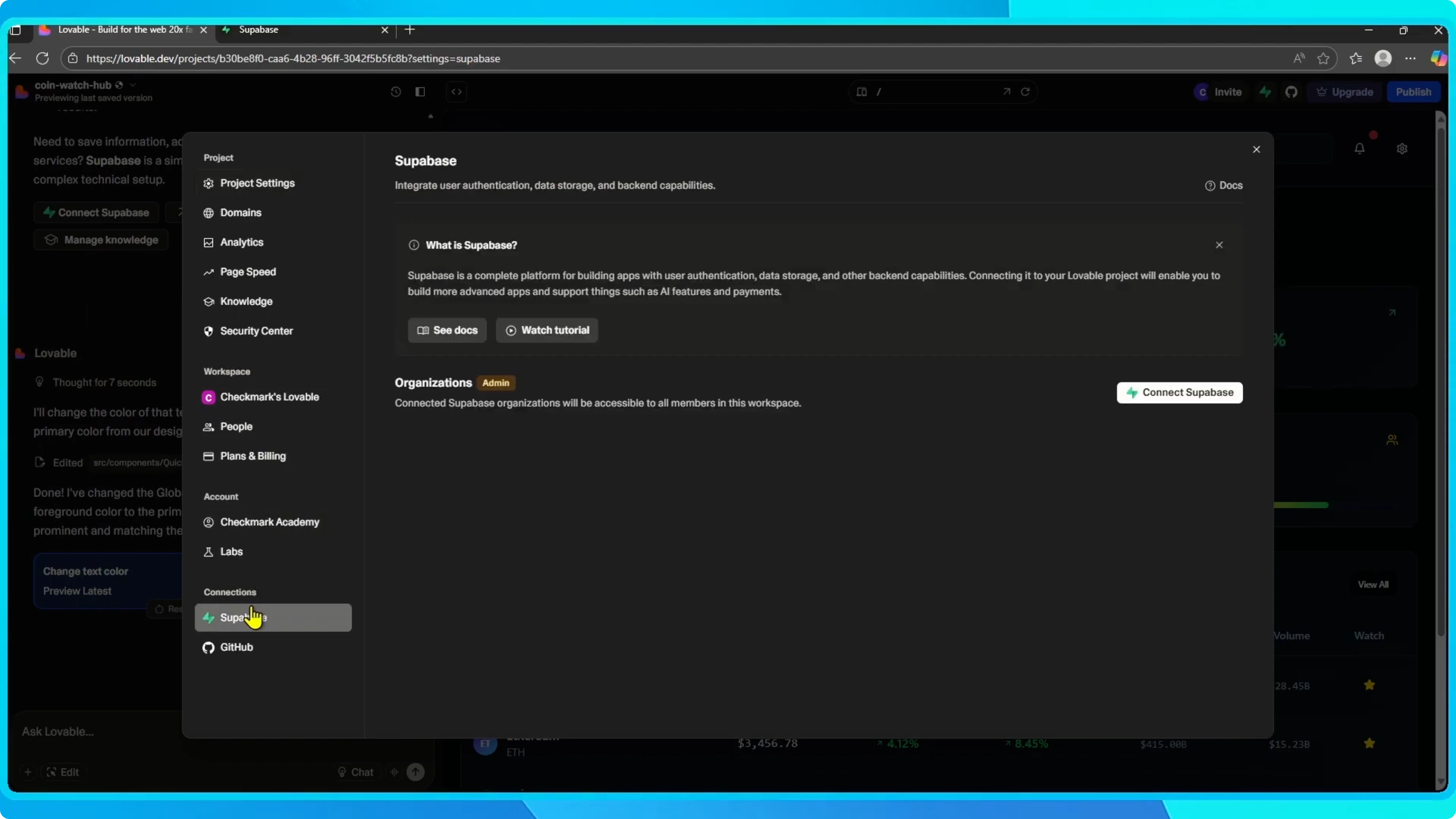Close the settings dialog
Screen dimensions: 1456x819
point(1257,149)
